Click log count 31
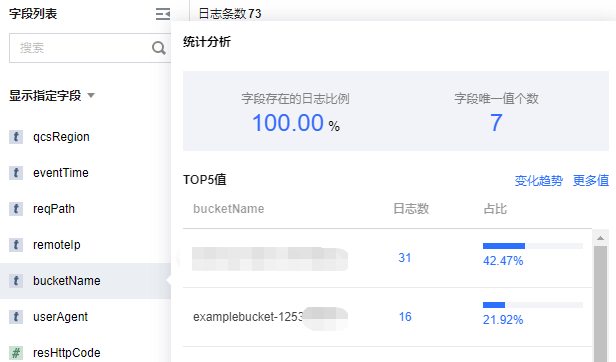Screen dimensions: 616x362 pos(405,258)
